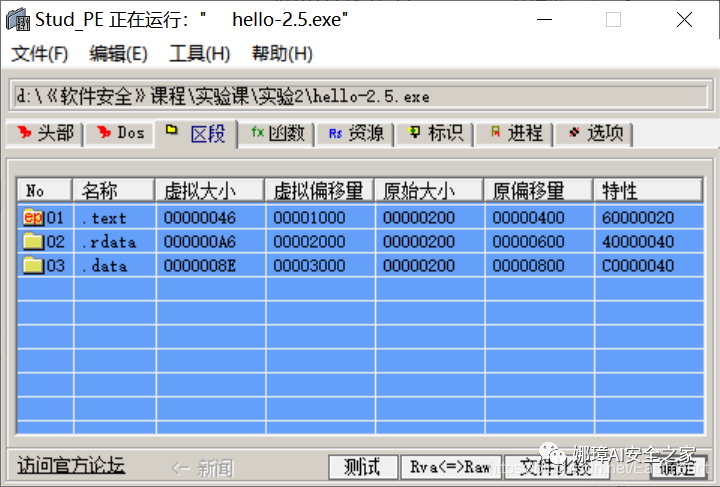The height and width of the screenshot is (487, 720).
Task: Select the .rdata section name
Action: (x=108, y=241)
